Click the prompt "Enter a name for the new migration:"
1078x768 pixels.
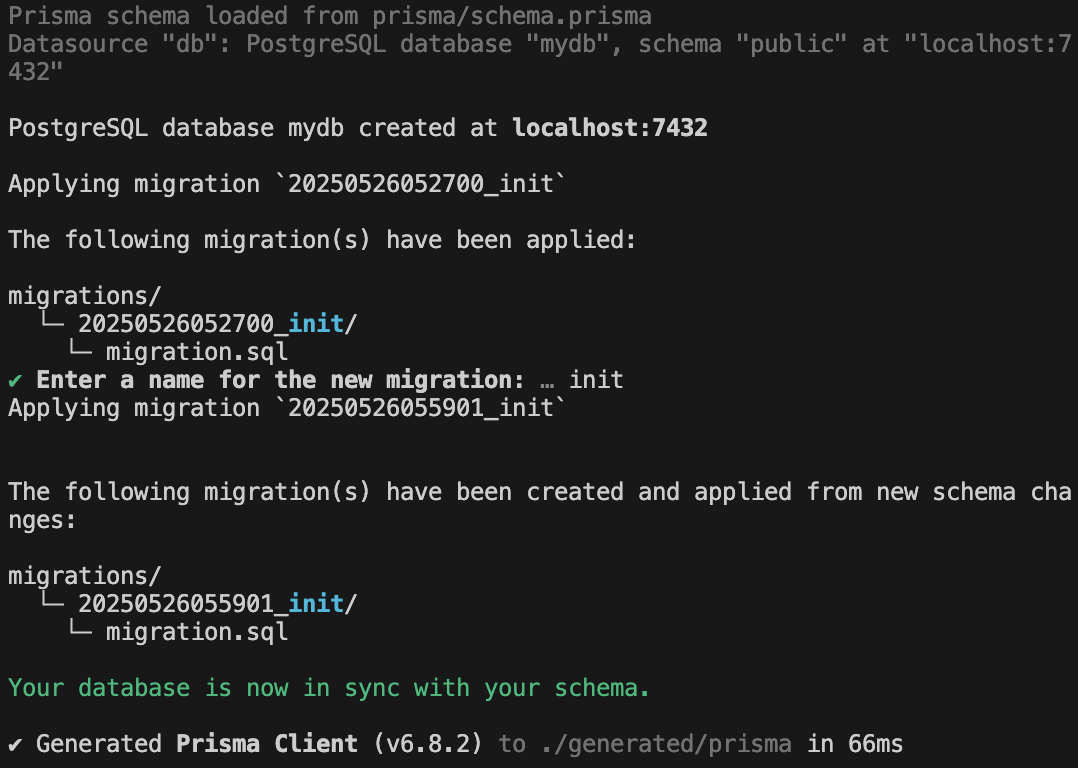[x=280, y=380]
